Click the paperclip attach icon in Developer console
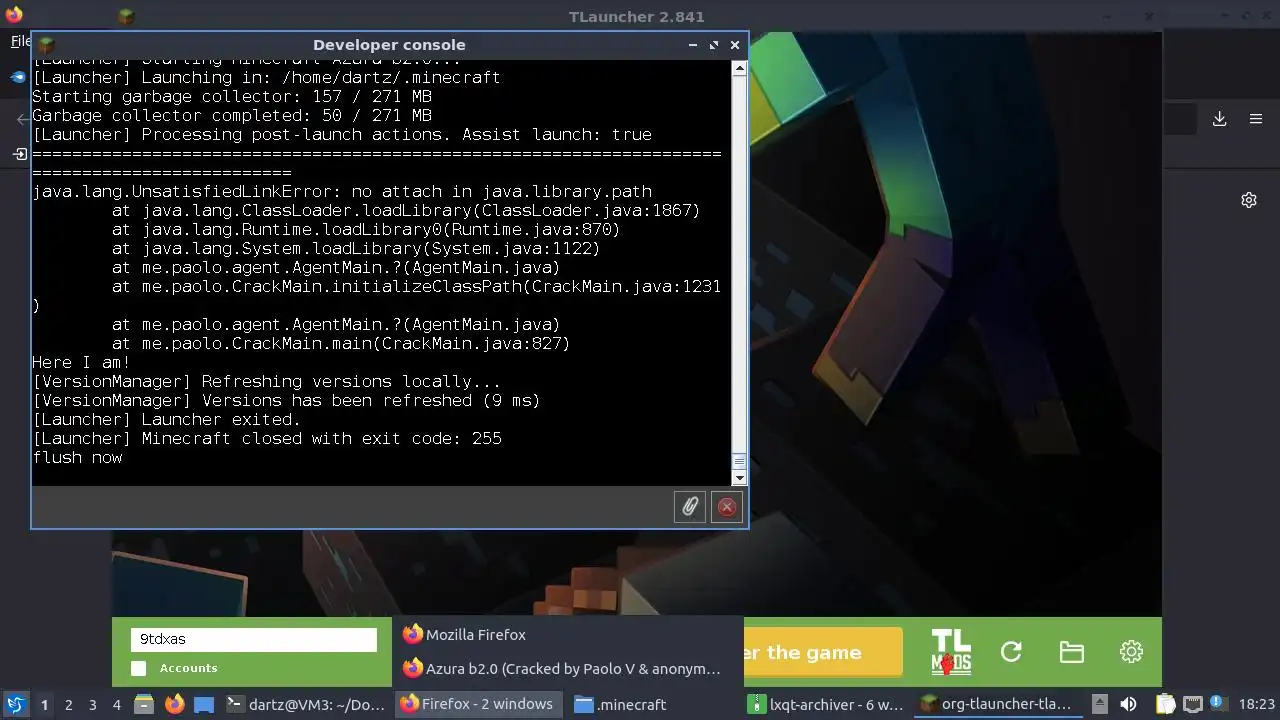The height and width of the screenshot is (720, 1280). [690, 507]
